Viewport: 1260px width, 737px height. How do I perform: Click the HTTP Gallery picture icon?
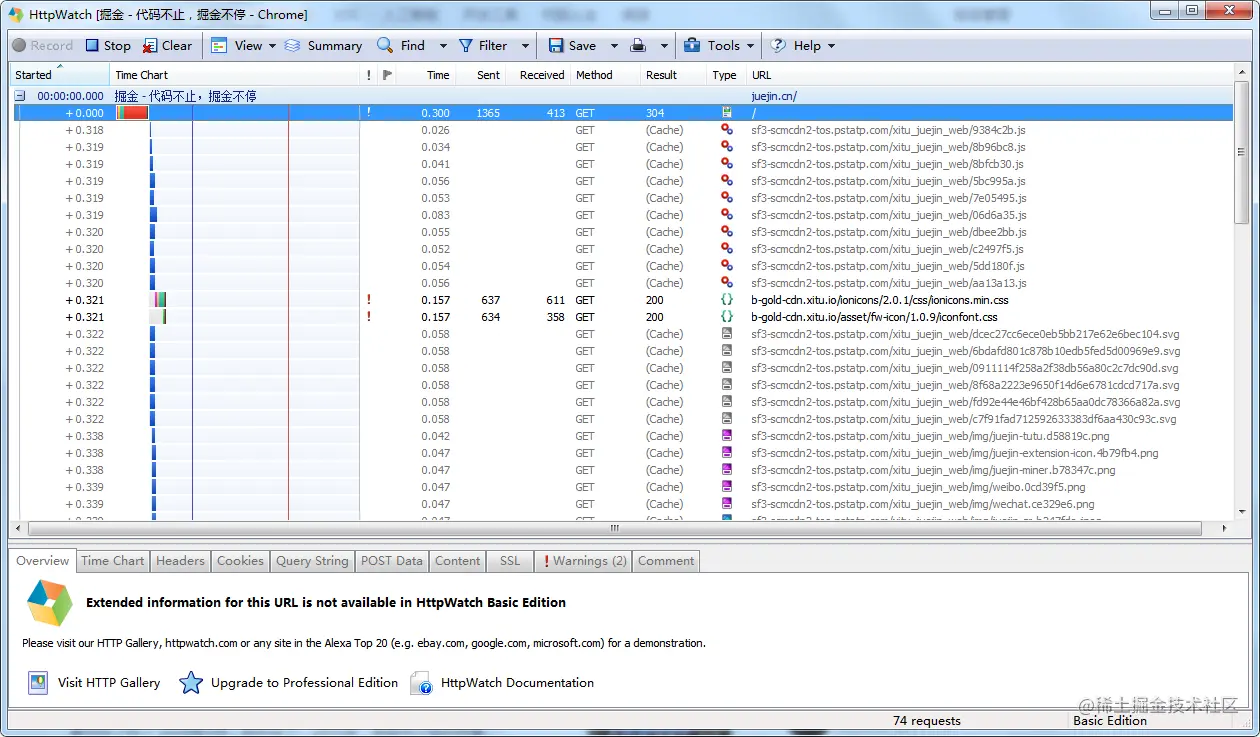[38, 683]
